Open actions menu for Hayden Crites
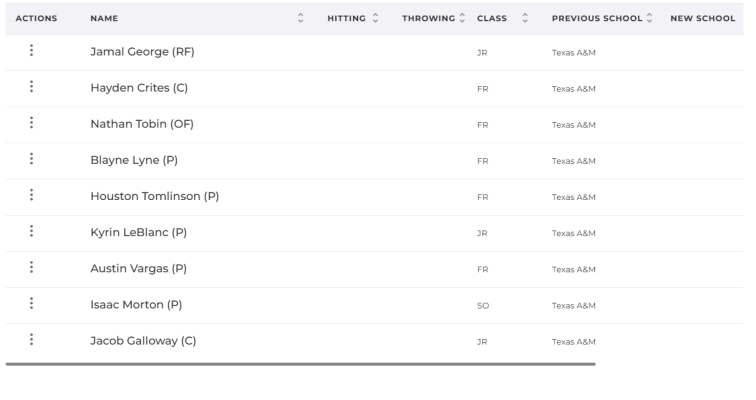 point(31,86)
